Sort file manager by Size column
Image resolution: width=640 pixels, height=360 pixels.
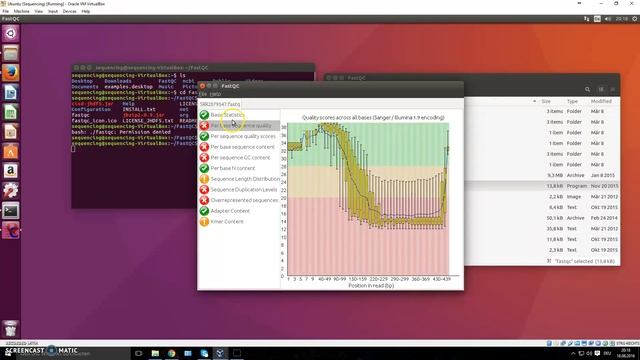(x=546, y=101)
